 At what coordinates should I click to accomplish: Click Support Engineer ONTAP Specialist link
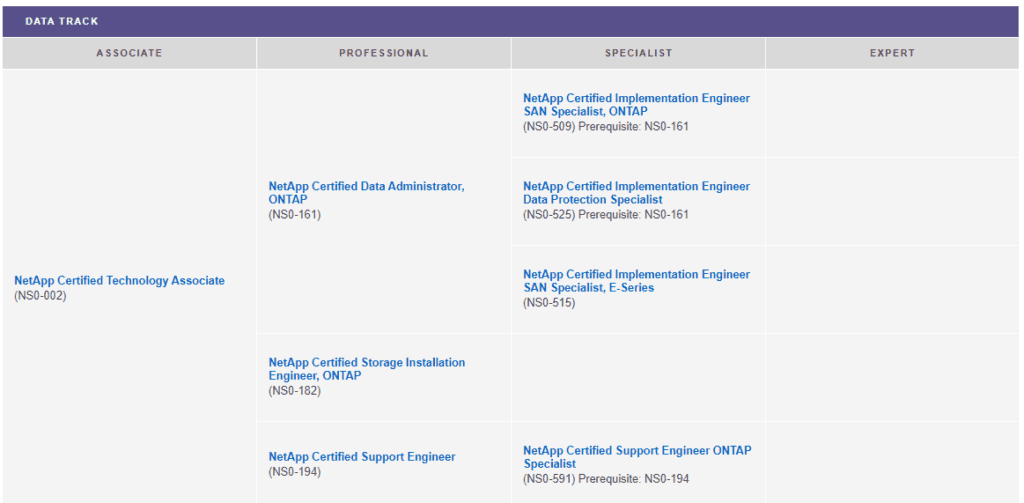pyautogui.click(x=636, y=457)
